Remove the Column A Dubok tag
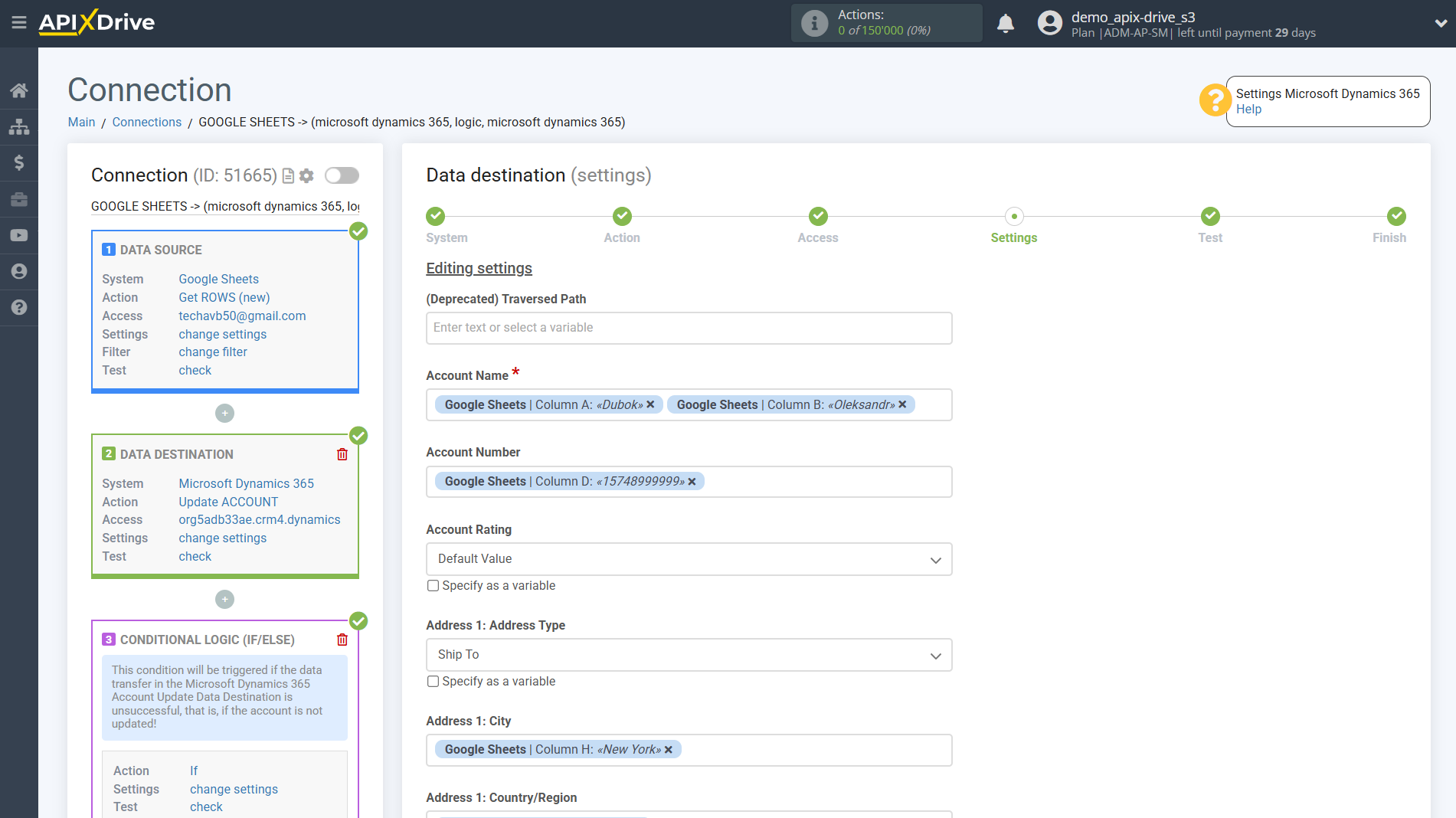This screenshot has width=1456, height=818. pyautogui.click(x=650, y=404)
